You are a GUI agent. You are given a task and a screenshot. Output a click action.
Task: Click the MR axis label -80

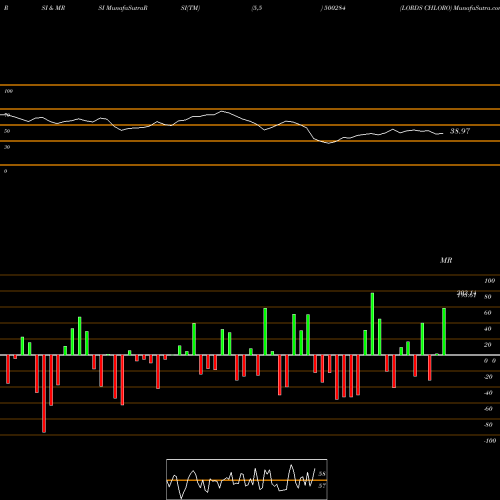click(x=488, y=425)
